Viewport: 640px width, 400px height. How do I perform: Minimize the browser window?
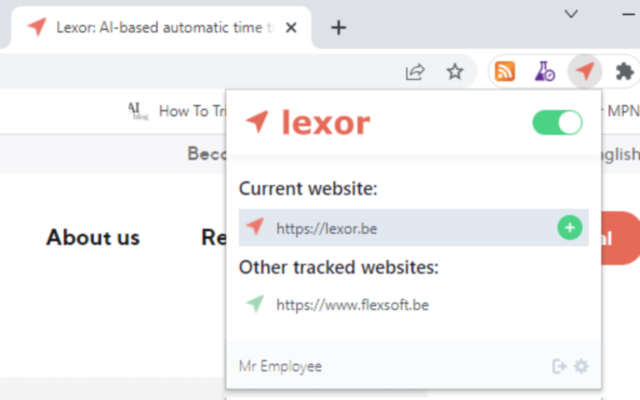pyautogui.click(x=629, y=15)
